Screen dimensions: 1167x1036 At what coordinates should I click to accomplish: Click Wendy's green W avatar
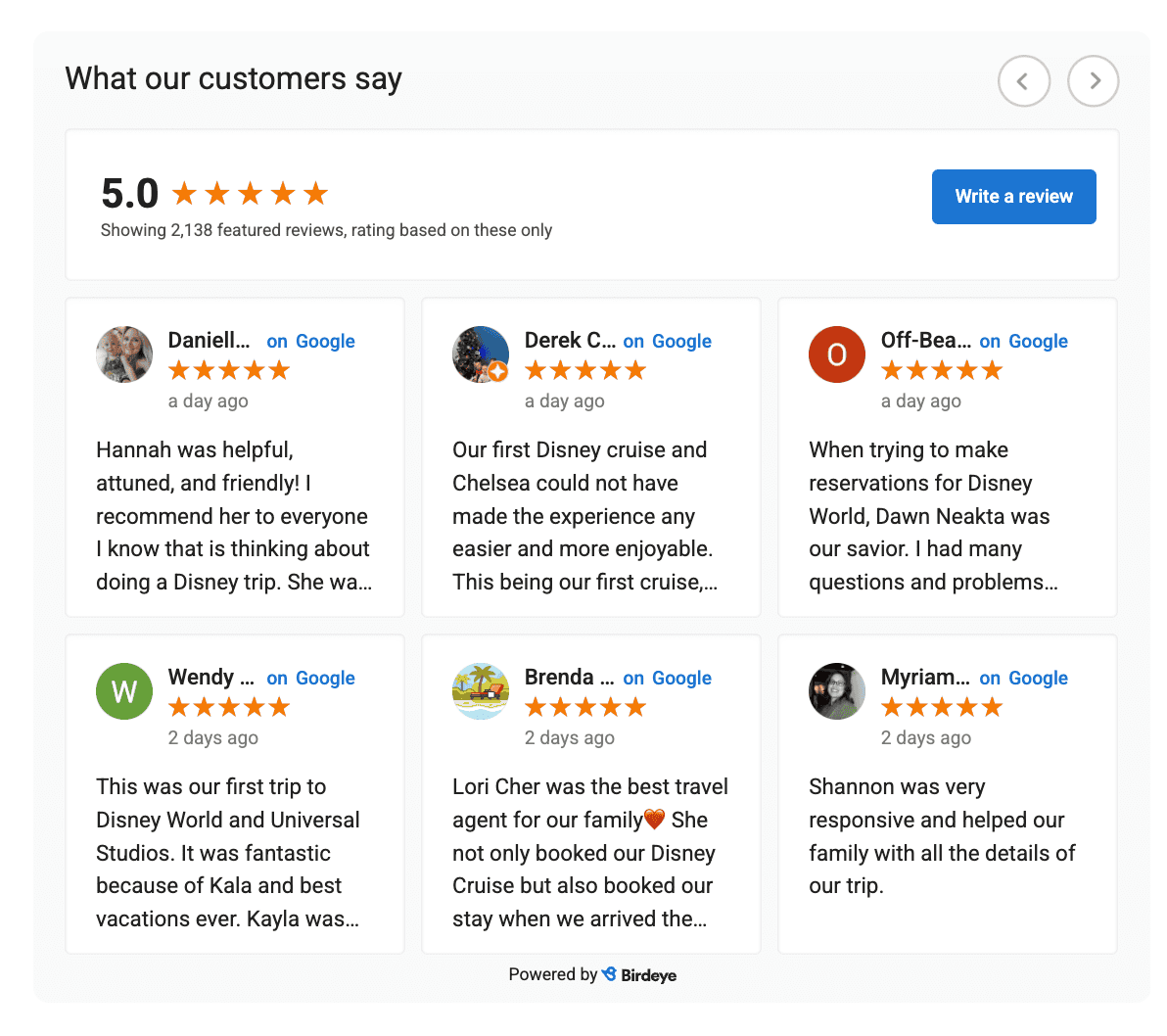[x=124, y=691]
